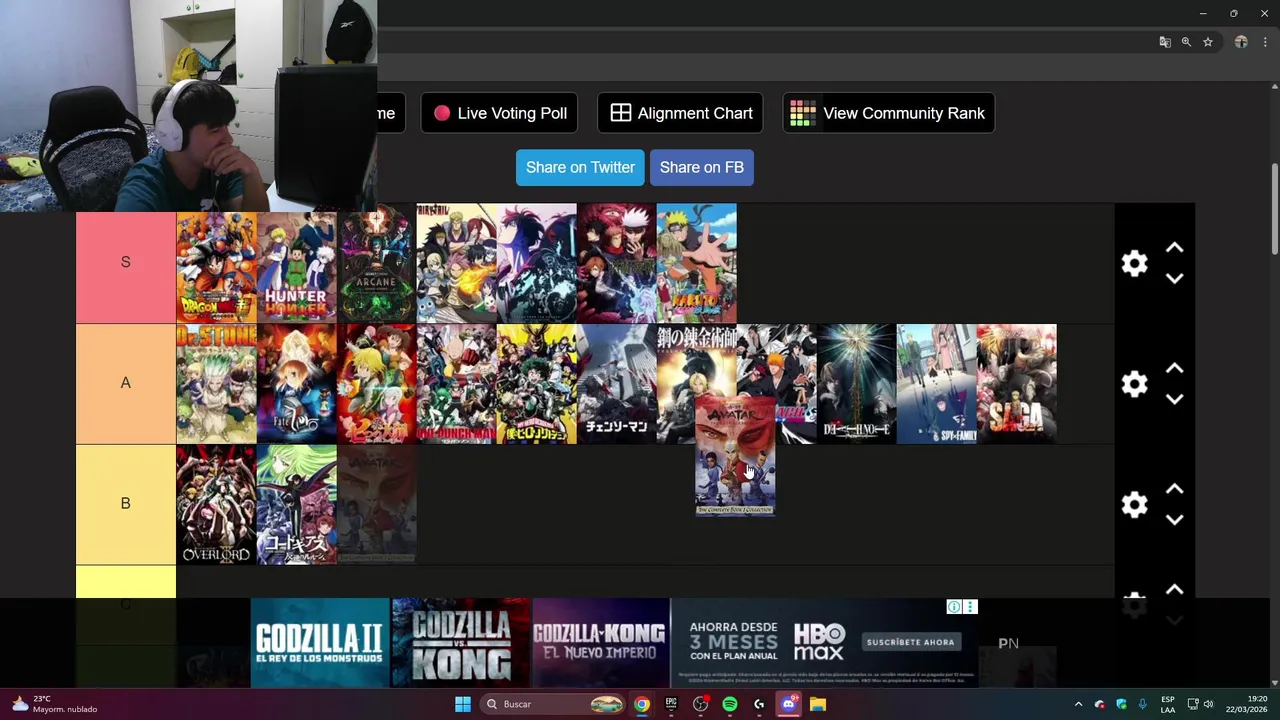Select the My Hero Academia poster

(x=536, y=384)
